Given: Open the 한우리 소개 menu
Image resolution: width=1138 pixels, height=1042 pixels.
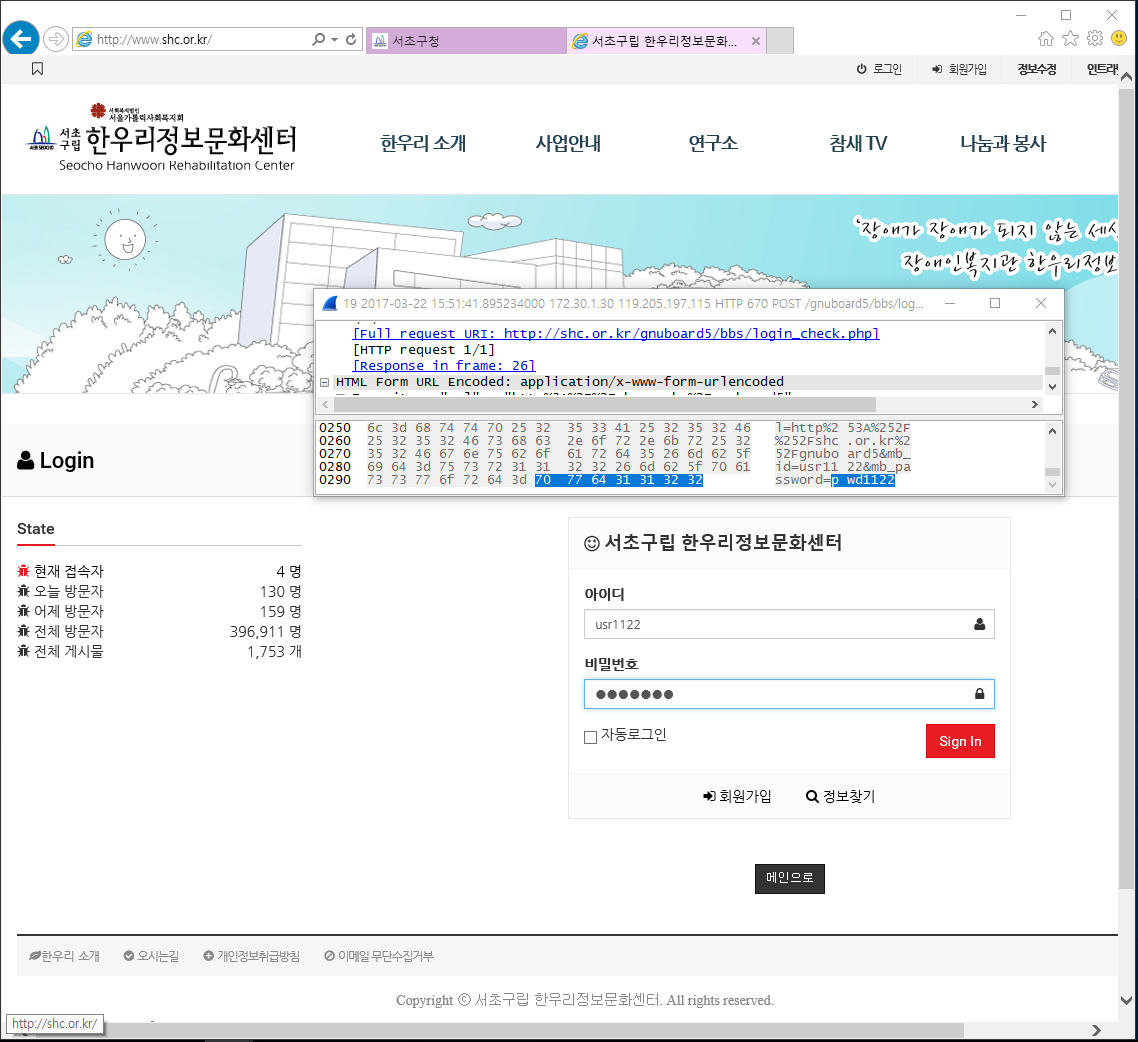Looking at the screenshot, I should click(x=423, y=143).
